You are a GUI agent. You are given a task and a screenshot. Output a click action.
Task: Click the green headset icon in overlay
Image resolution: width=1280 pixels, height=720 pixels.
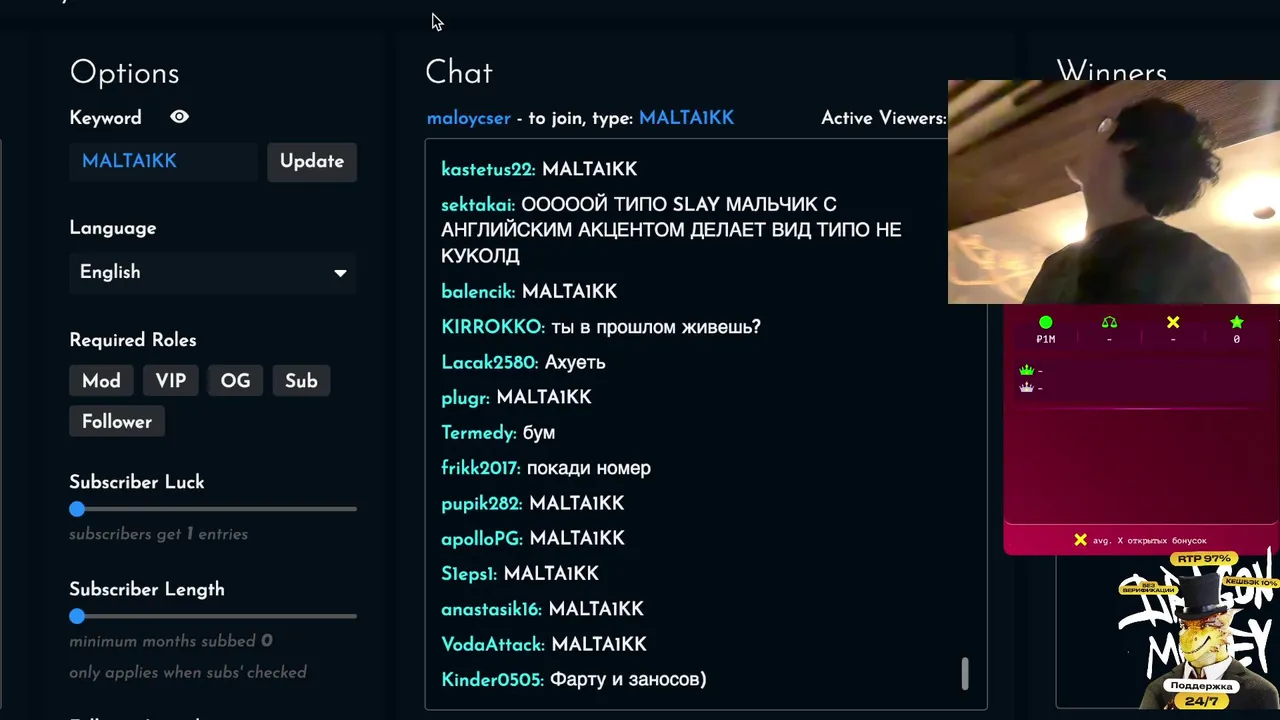click(x=1109, y=322)
